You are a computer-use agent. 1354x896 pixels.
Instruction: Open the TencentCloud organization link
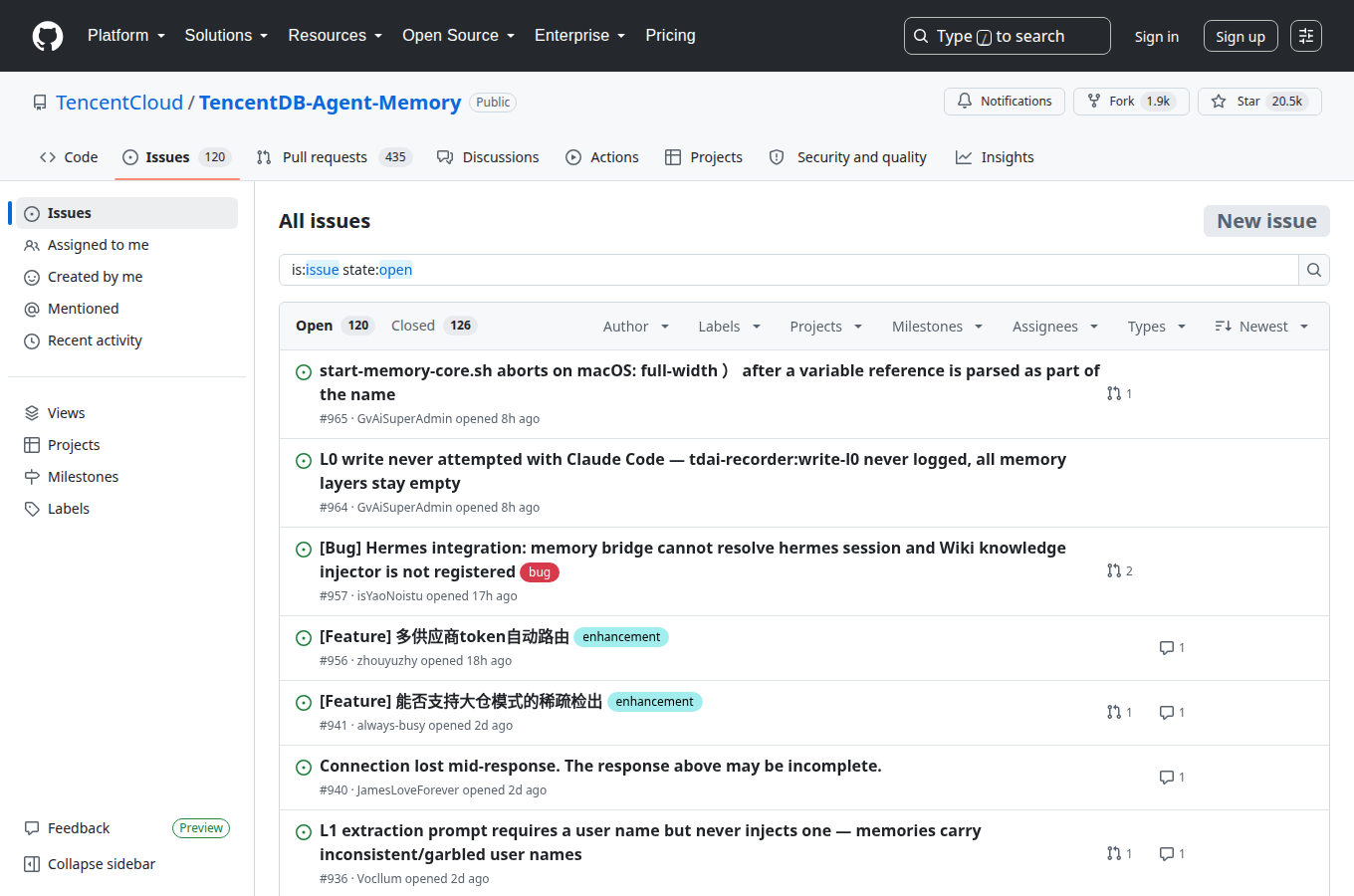click(119, 103)
